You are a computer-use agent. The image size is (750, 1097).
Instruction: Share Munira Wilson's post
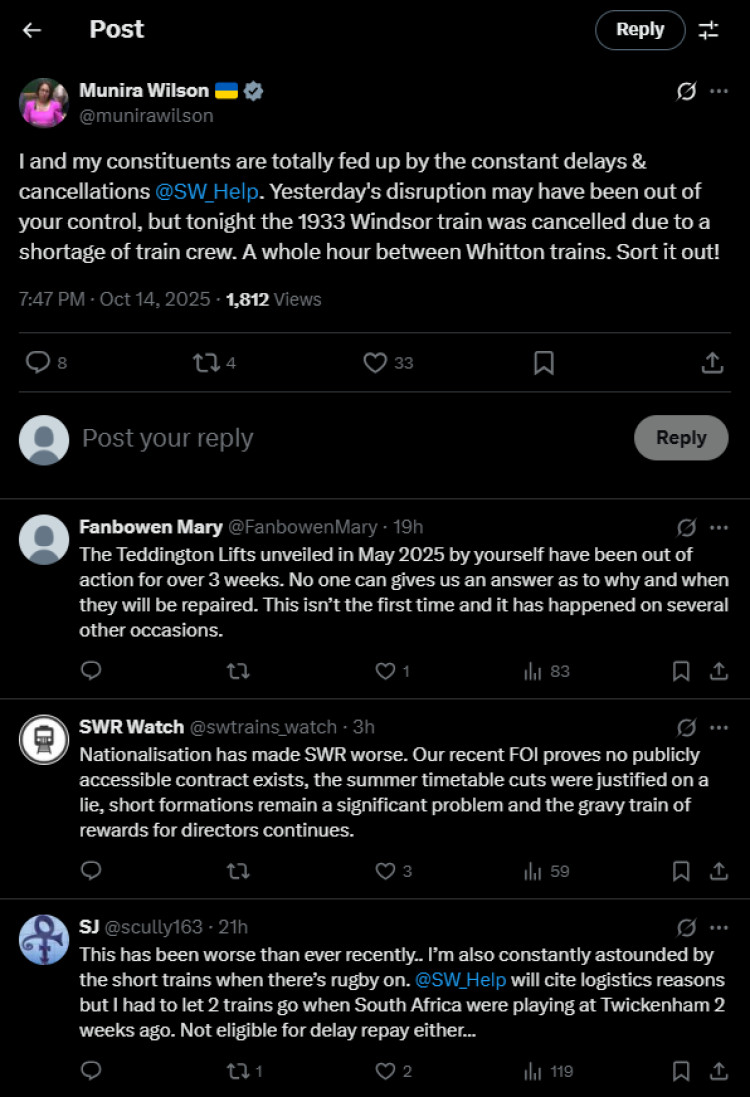(x=712, y=362)
